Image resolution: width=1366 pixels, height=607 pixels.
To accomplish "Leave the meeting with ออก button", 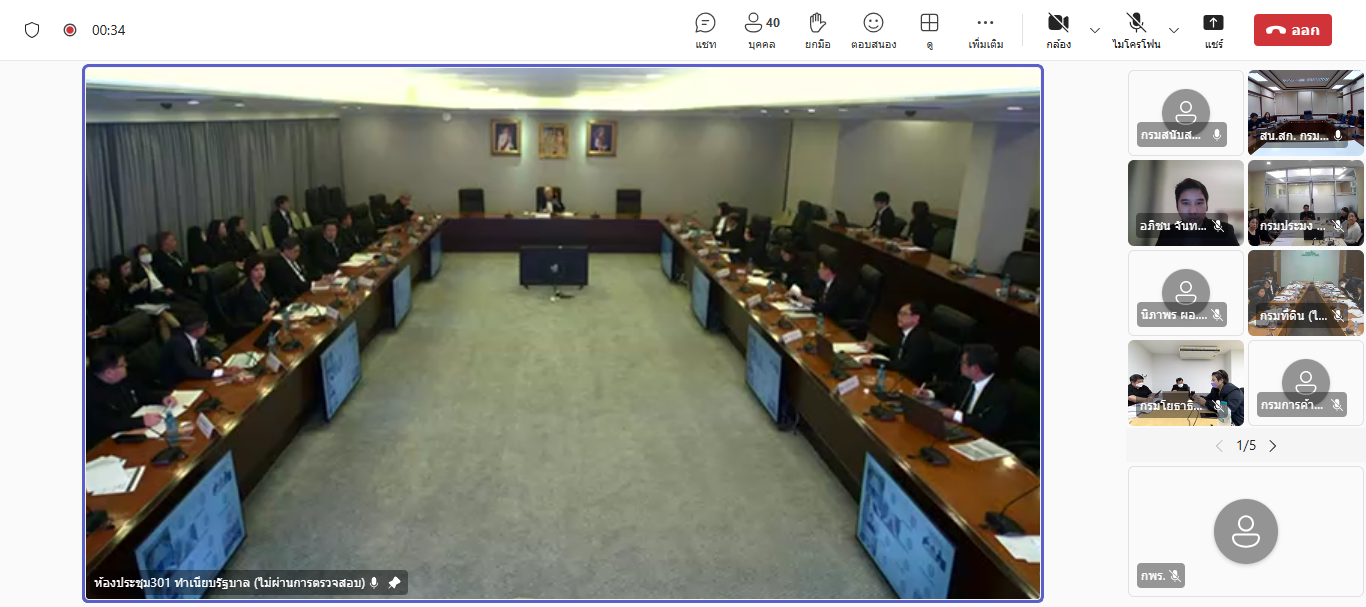I will [1292, 30].
